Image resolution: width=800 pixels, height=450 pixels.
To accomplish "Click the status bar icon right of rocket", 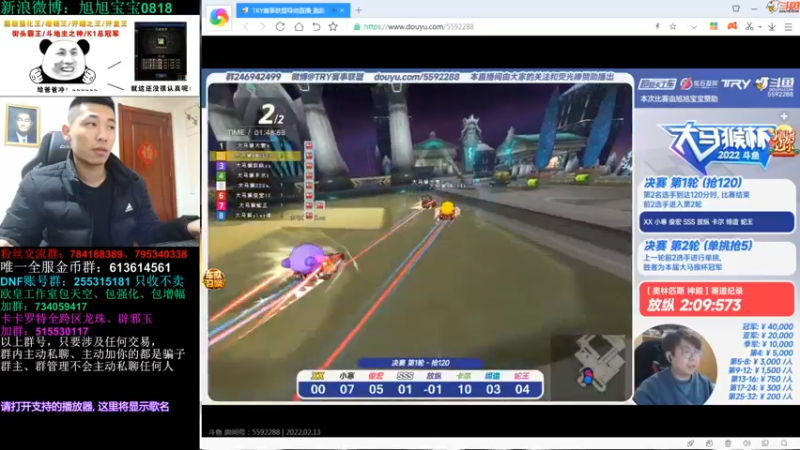I will click(709, 443).
